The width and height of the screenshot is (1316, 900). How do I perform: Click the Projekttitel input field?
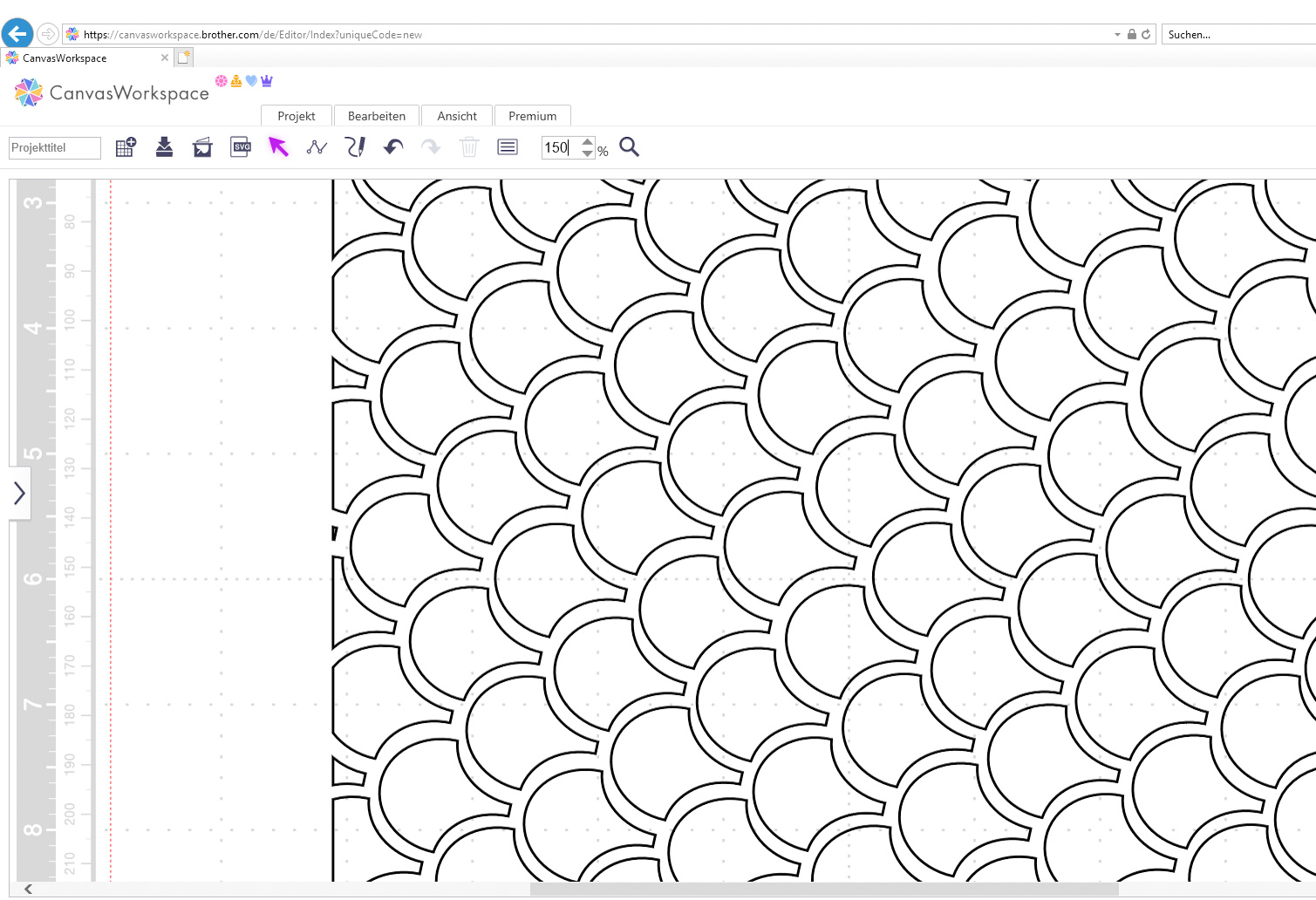(x=55, y=148)
